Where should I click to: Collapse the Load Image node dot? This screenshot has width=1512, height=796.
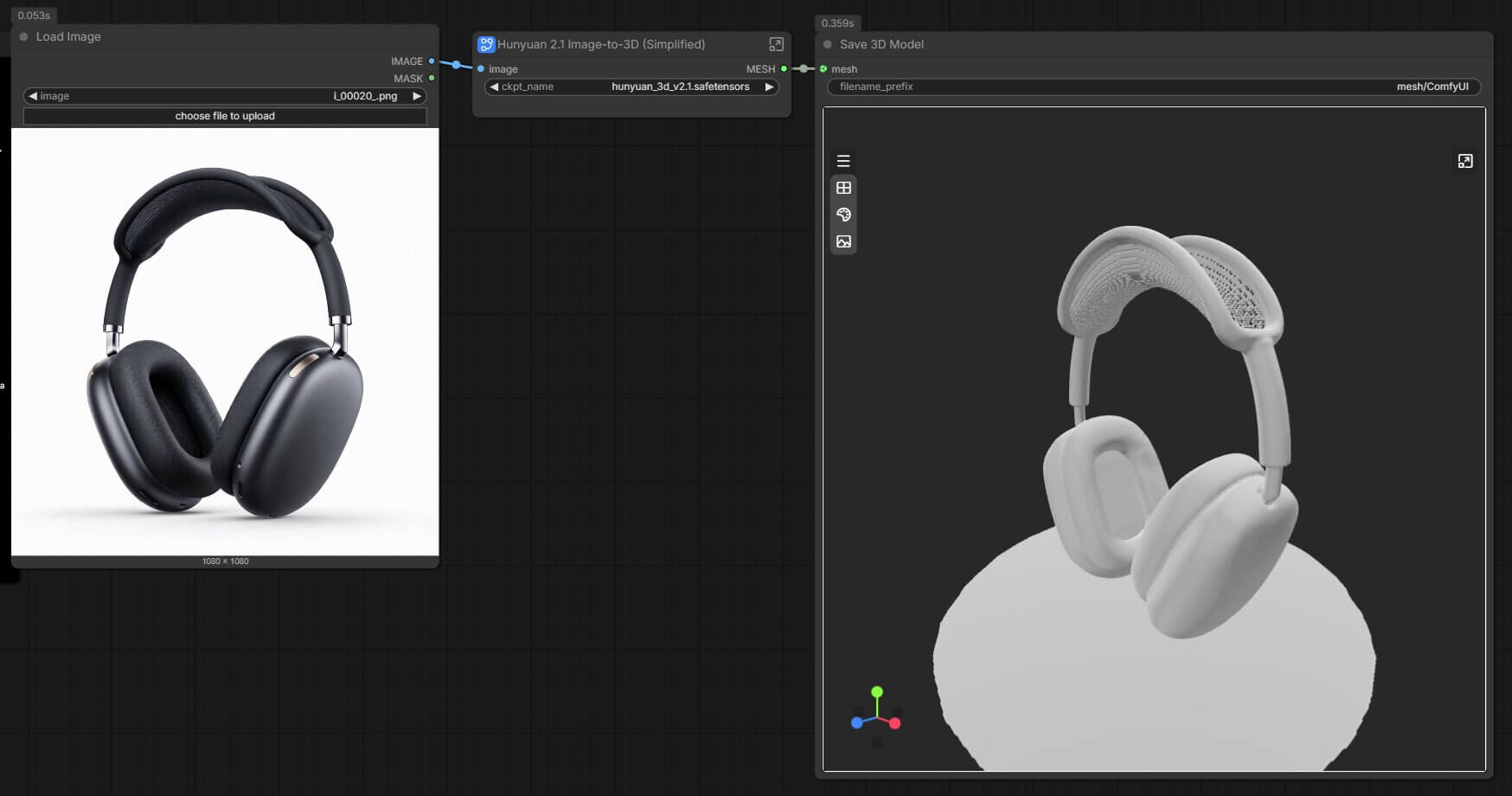click(24, 36)
